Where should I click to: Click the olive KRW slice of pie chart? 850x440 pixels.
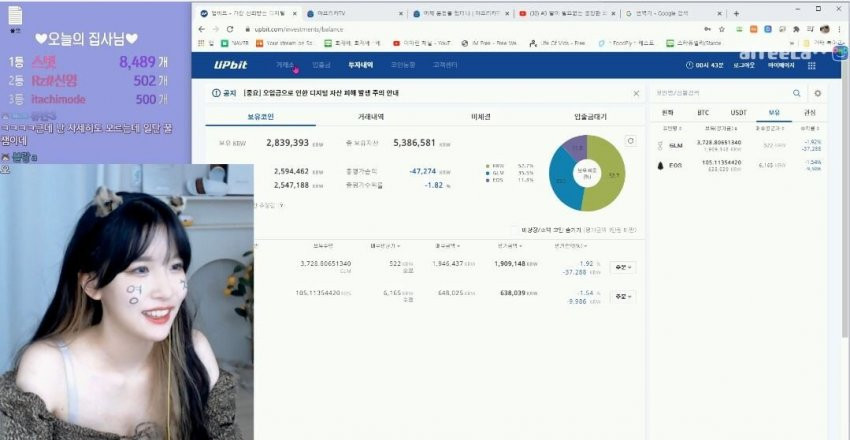click(608, 173)
